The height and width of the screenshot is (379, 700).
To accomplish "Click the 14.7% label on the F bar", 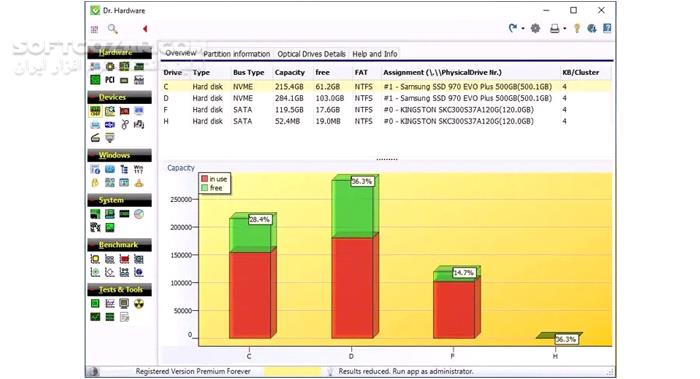I will (x=463, y=273).
